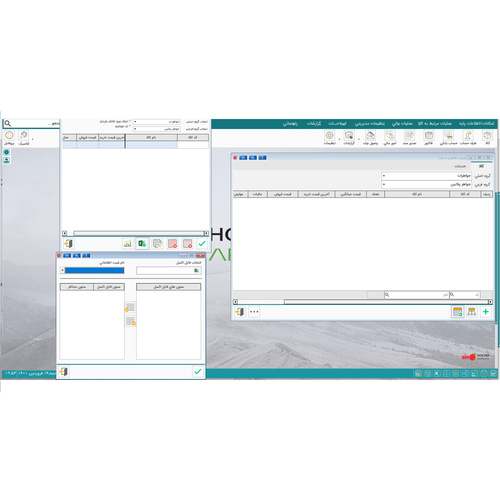Click Excel file selection input field
This screenshot has height=500, width=500.
169,271
